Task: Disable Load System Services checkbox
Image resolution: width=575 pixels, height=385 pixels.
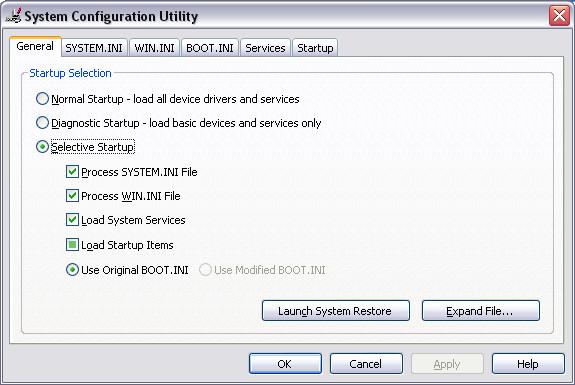Action: [x=72, y=220]
